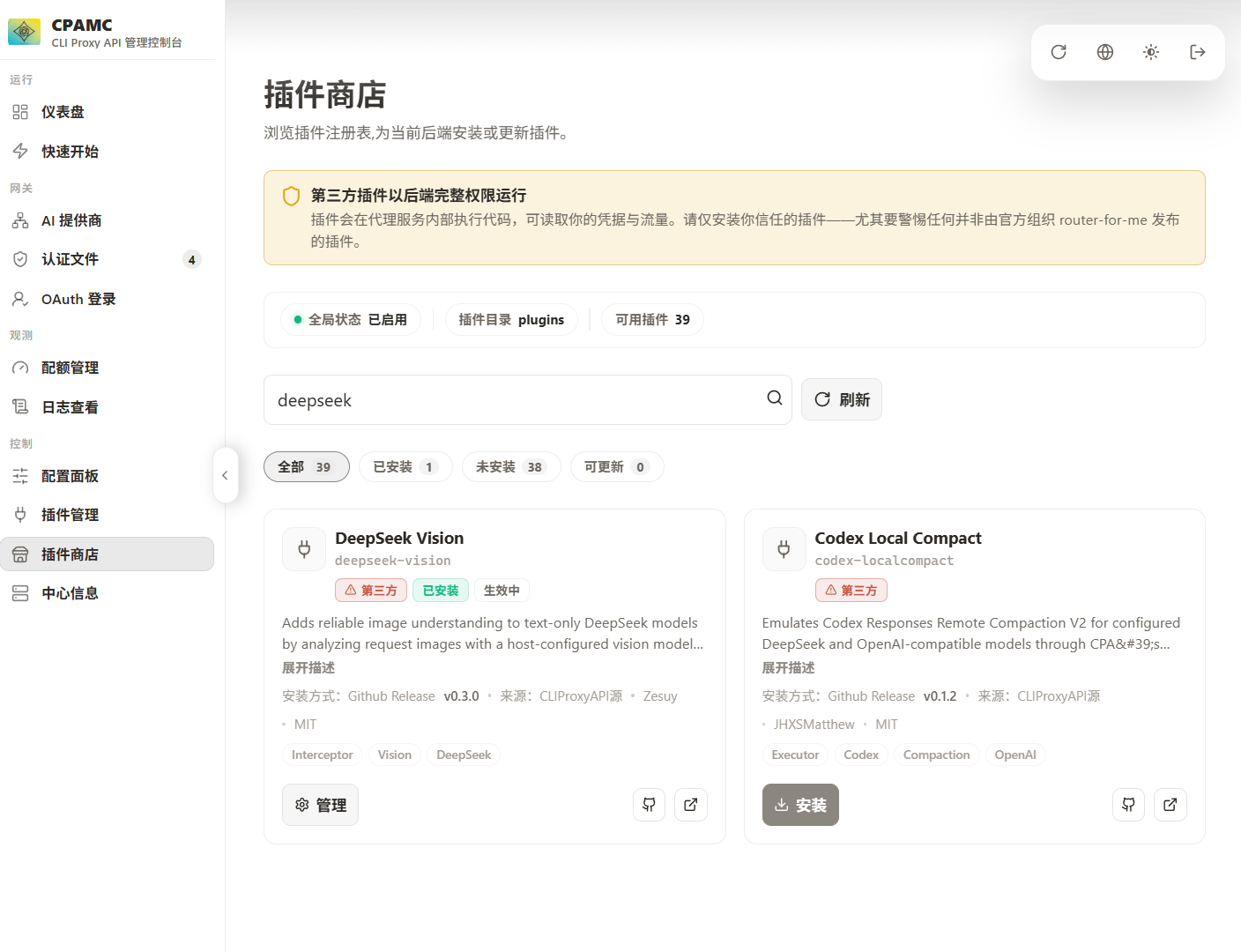1241x952 pixels.
Task: Click codex-localcompact plugin id text
Action: [884, 561]
